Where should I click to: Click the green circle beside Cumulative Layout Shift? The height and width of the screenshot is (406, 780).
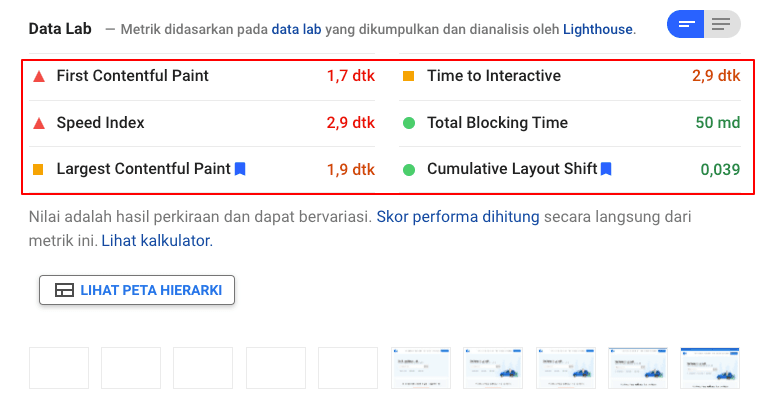pos(409,169)
